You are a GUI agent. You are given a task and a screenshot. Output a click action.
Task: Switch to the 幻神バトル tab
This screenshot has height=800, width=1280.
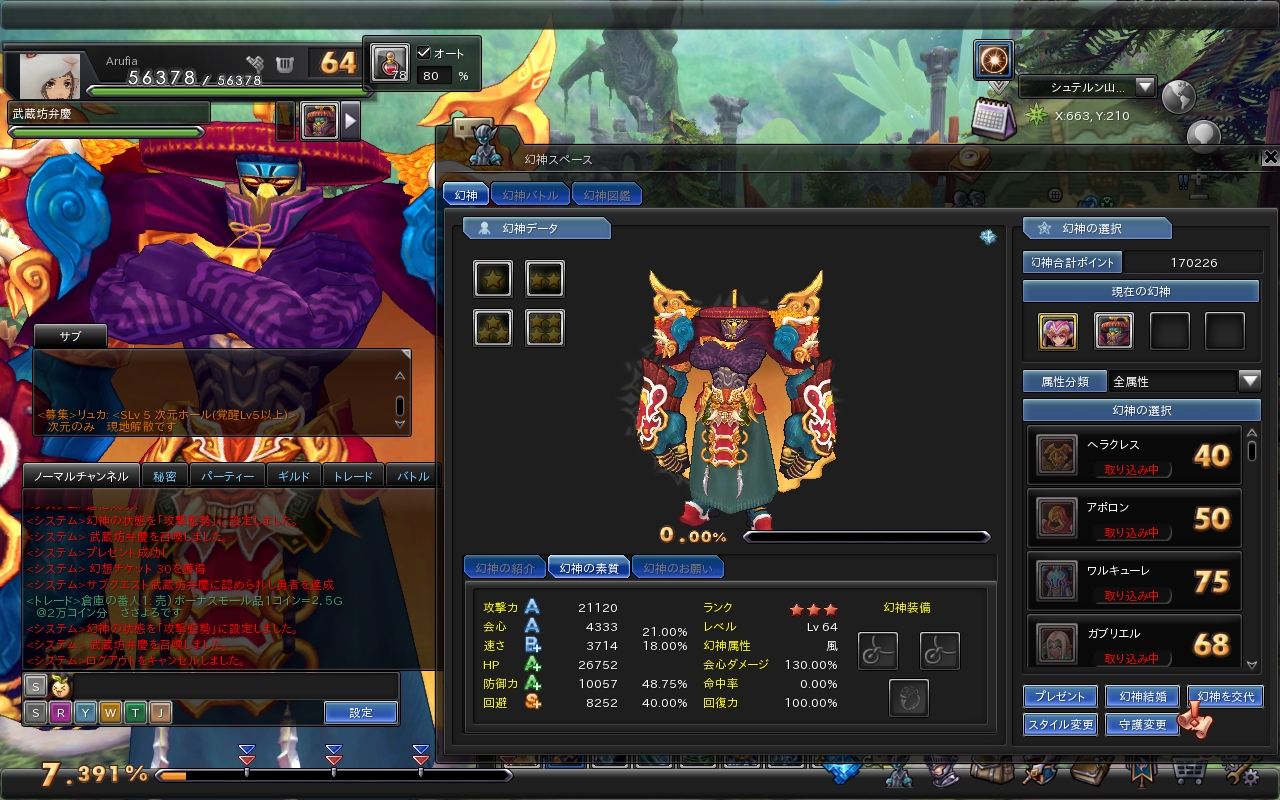coord(529,195)
